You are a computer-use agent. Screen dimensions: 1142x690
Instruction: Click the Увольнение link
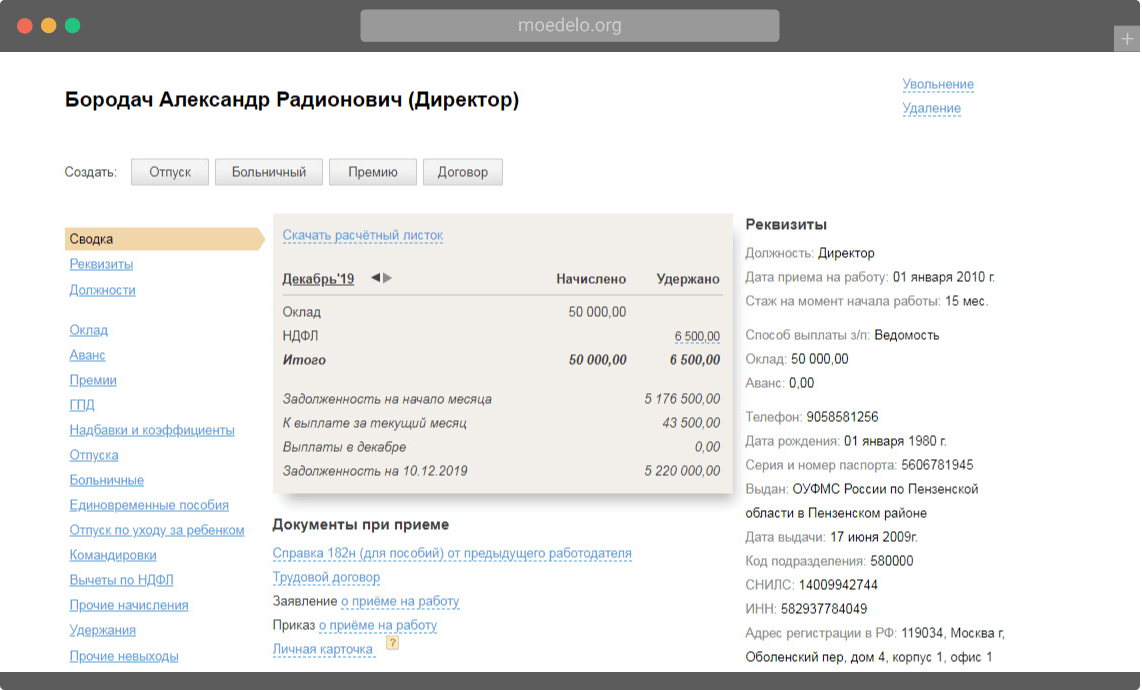937,85
